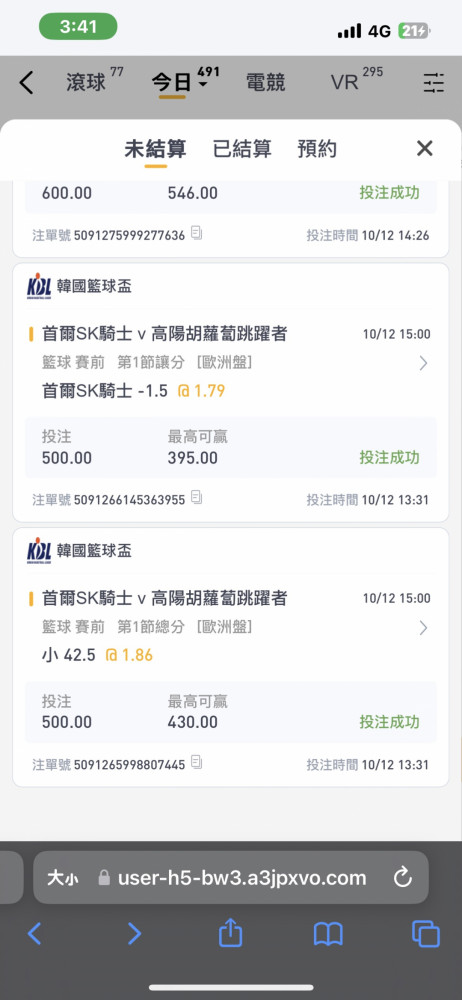
Task: Tap the Safari share icon
Action: (x=230, y=934)
